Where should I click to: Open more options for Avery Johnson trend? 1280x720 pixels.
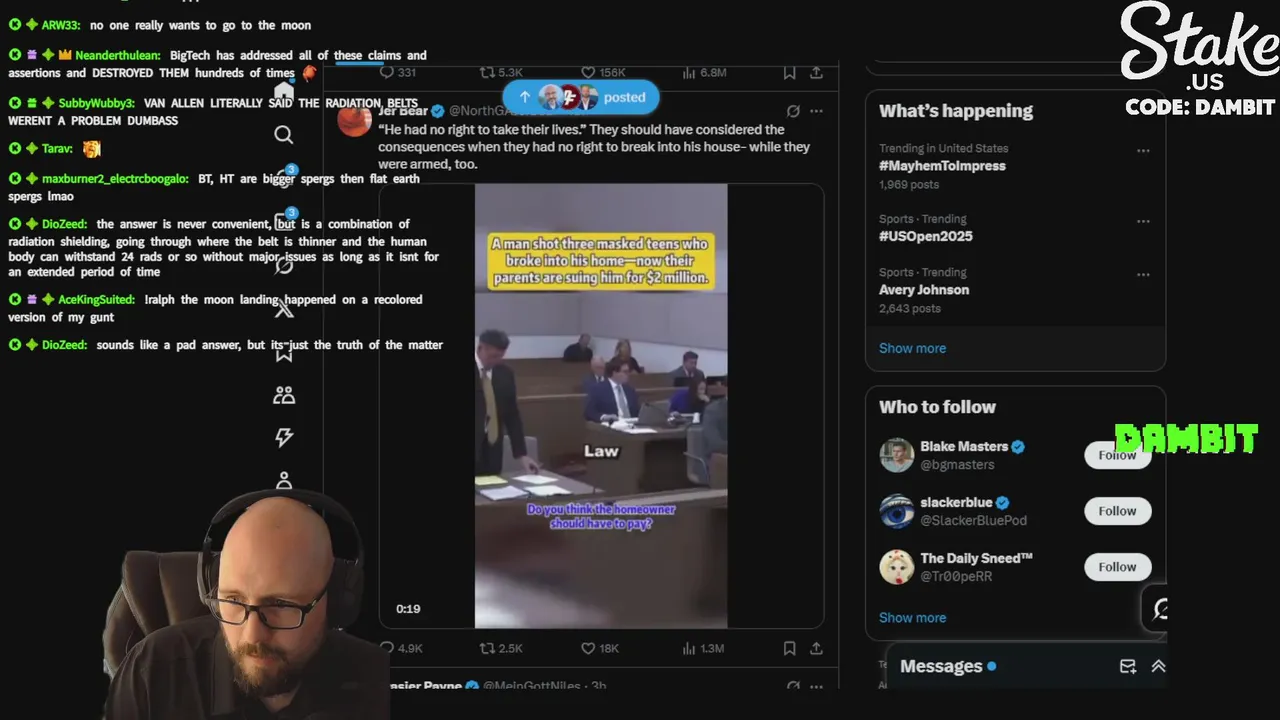[x=1143, y=275]
